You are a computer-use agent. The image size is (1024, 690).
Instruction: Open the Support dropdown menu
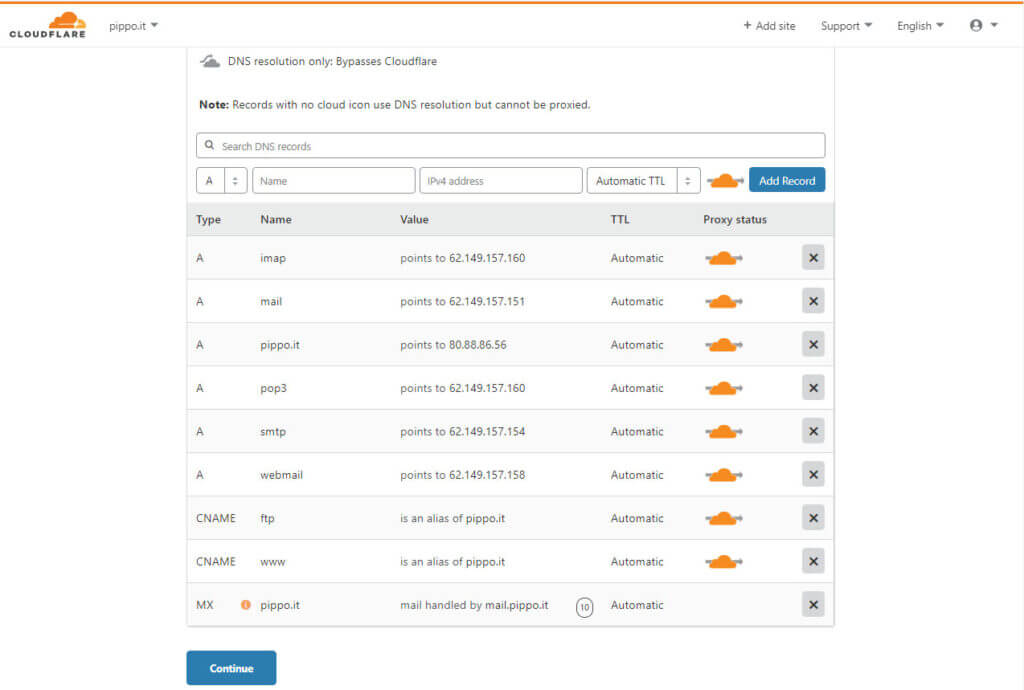pos(846,26)
